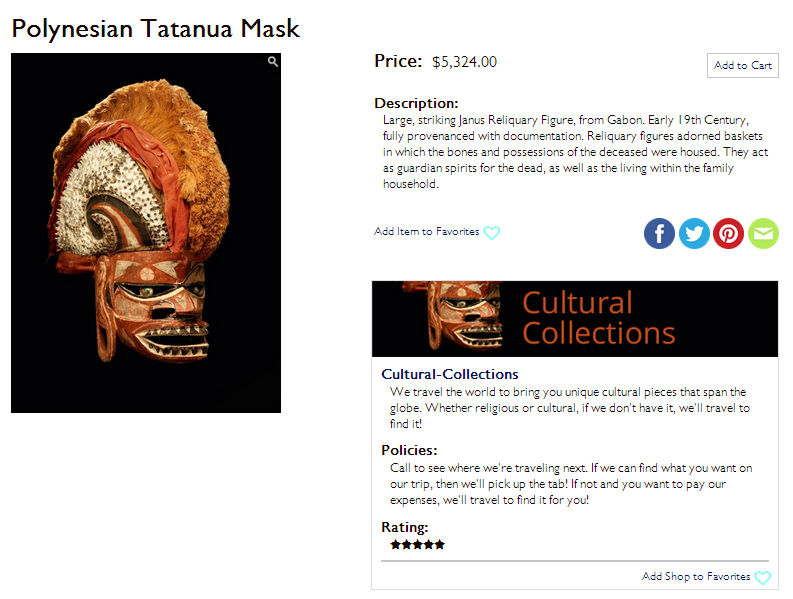This screenshot has height=599, width=793.
Task: Click the five-star shop rating
Action: point(417,545)
